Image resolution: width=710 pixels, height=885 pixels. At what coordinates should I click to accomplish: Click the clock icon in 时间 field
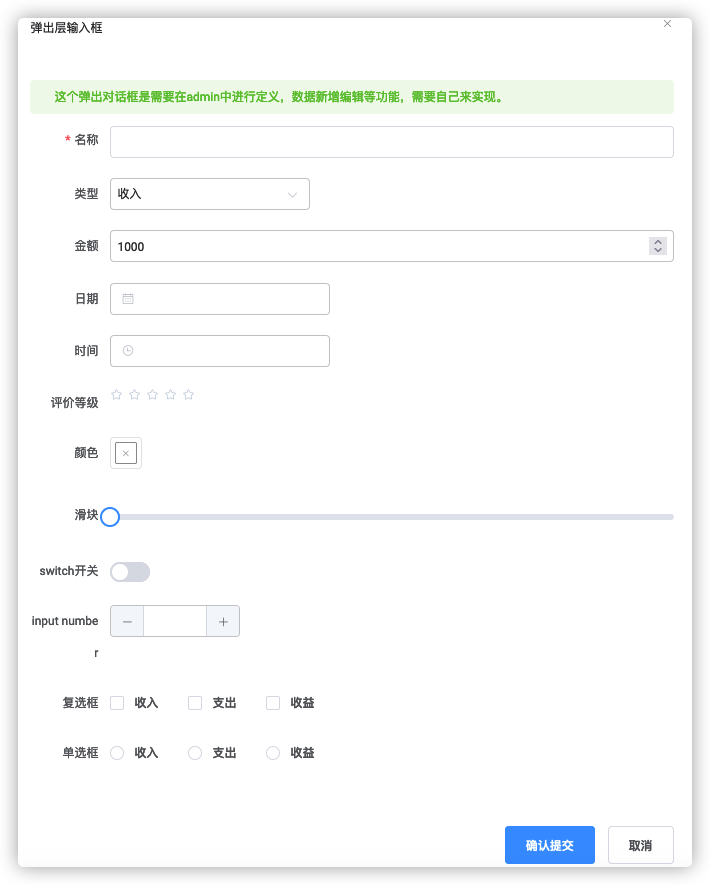pyautogui.click(x=128, y=351)
